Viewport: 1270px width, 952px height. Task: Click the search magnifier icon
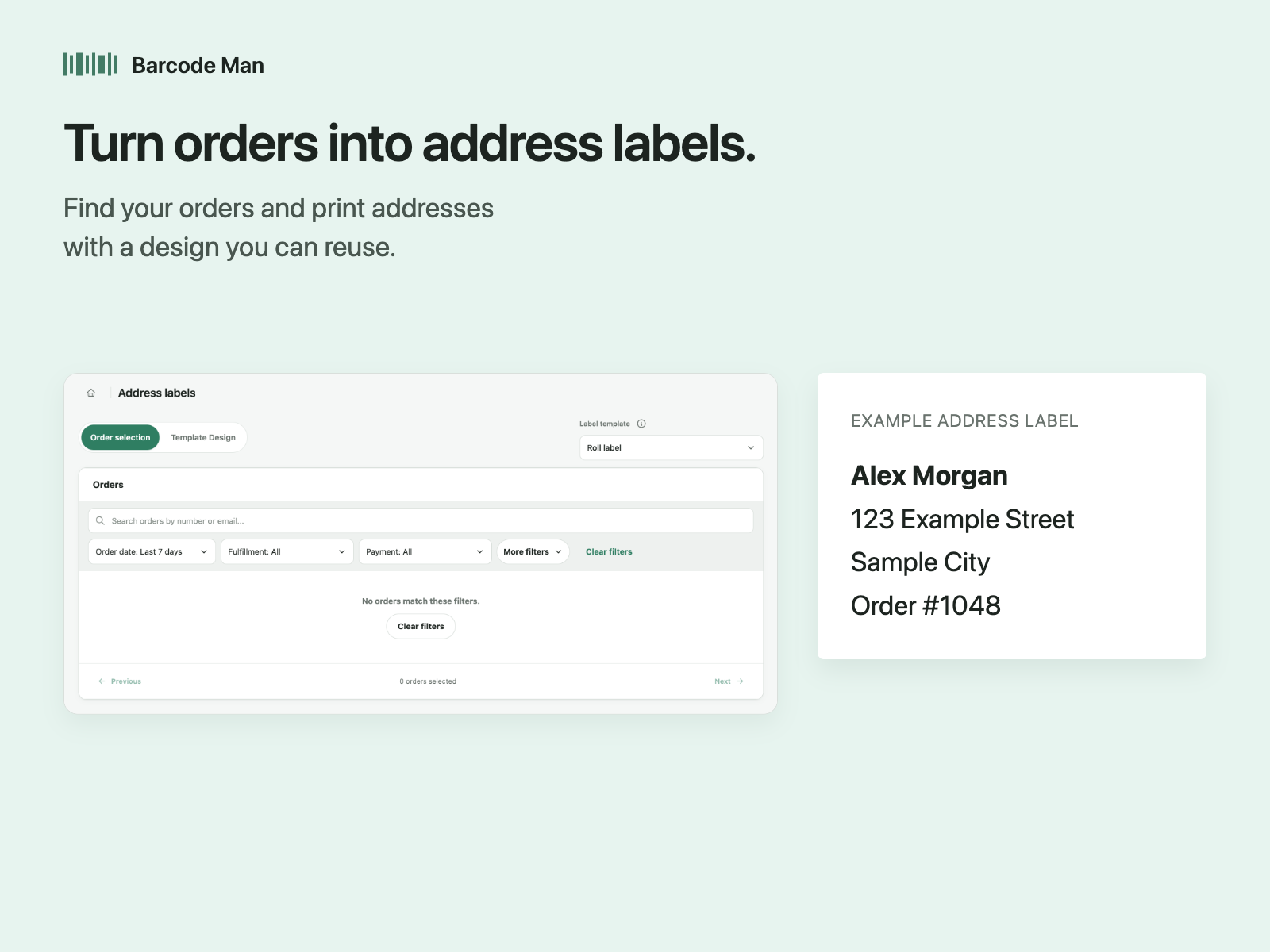(100, 521)
